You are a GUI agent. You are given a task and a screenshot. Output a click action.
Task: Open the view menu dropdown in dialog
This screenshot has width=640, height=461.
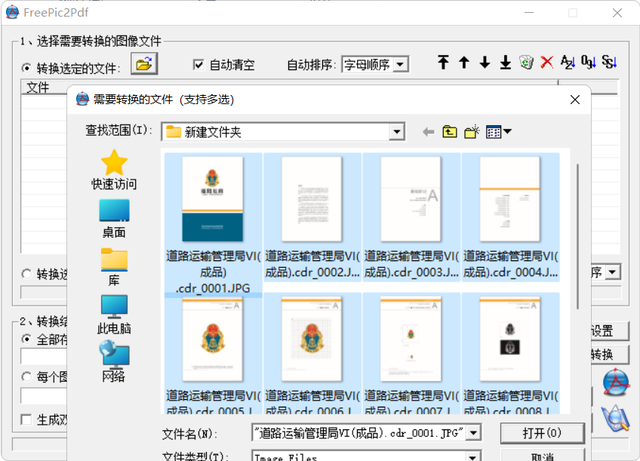point(499,132)
